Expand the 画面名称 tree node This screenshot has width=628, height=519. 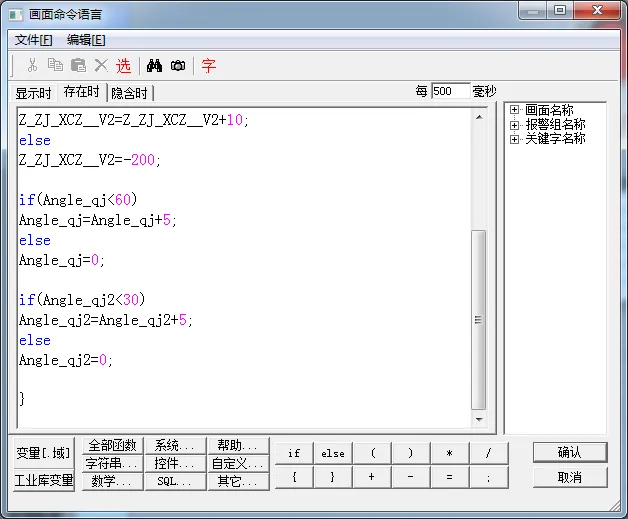click(514, 109)
